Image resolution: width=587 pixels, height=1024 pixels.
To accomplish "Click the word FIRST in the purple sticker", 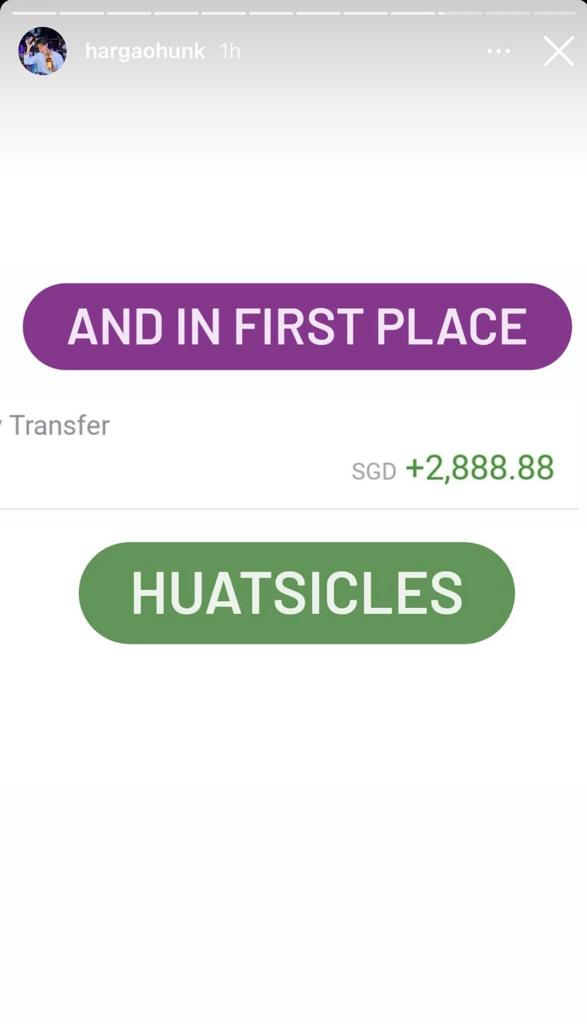I will 298,327.
